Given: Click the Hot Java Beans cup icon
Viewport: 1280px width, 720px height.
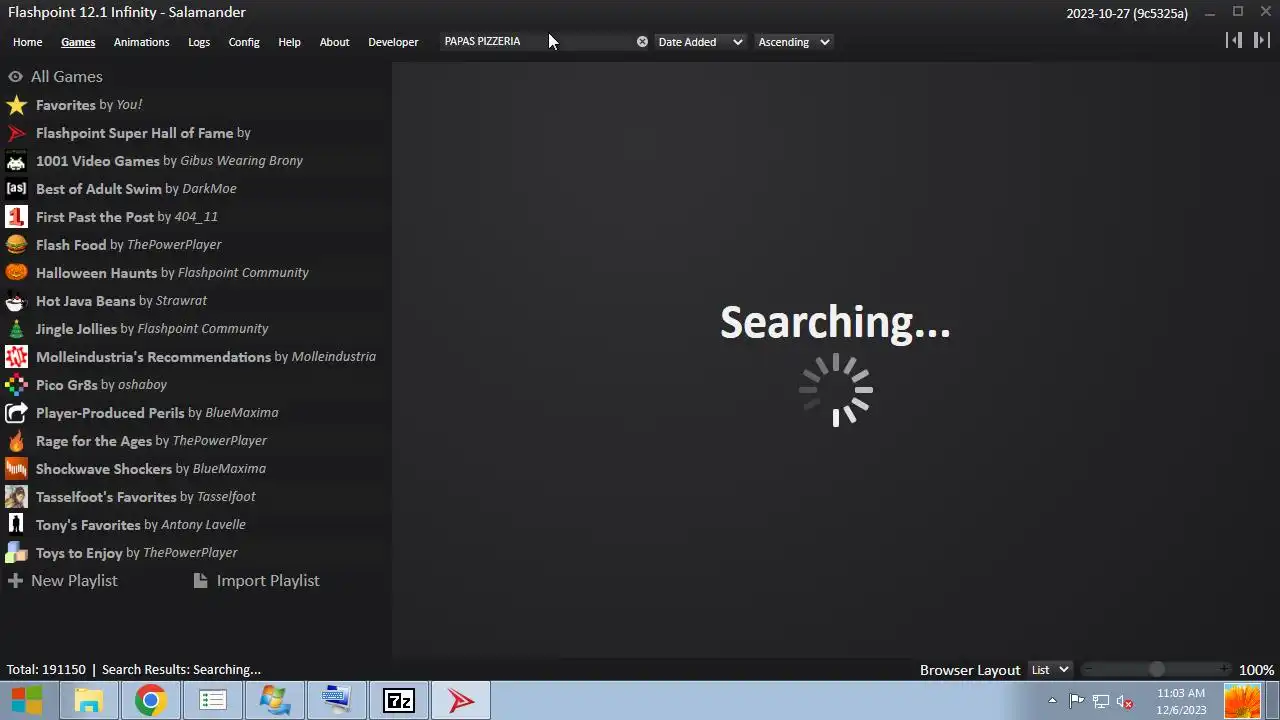Looking at the screenshot, I should pos(16,301).
